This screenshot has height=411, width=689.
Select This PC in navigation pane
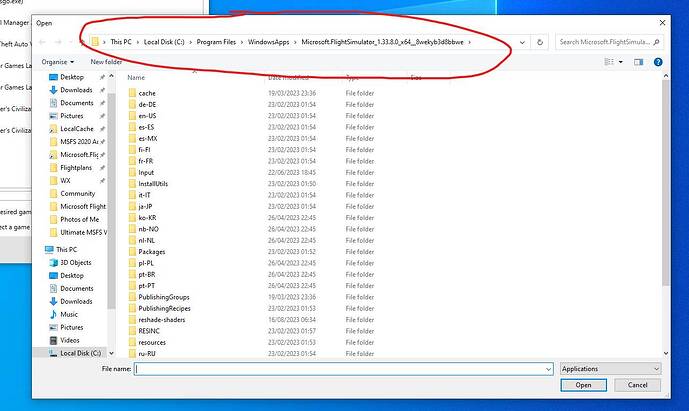pos(66,250)
